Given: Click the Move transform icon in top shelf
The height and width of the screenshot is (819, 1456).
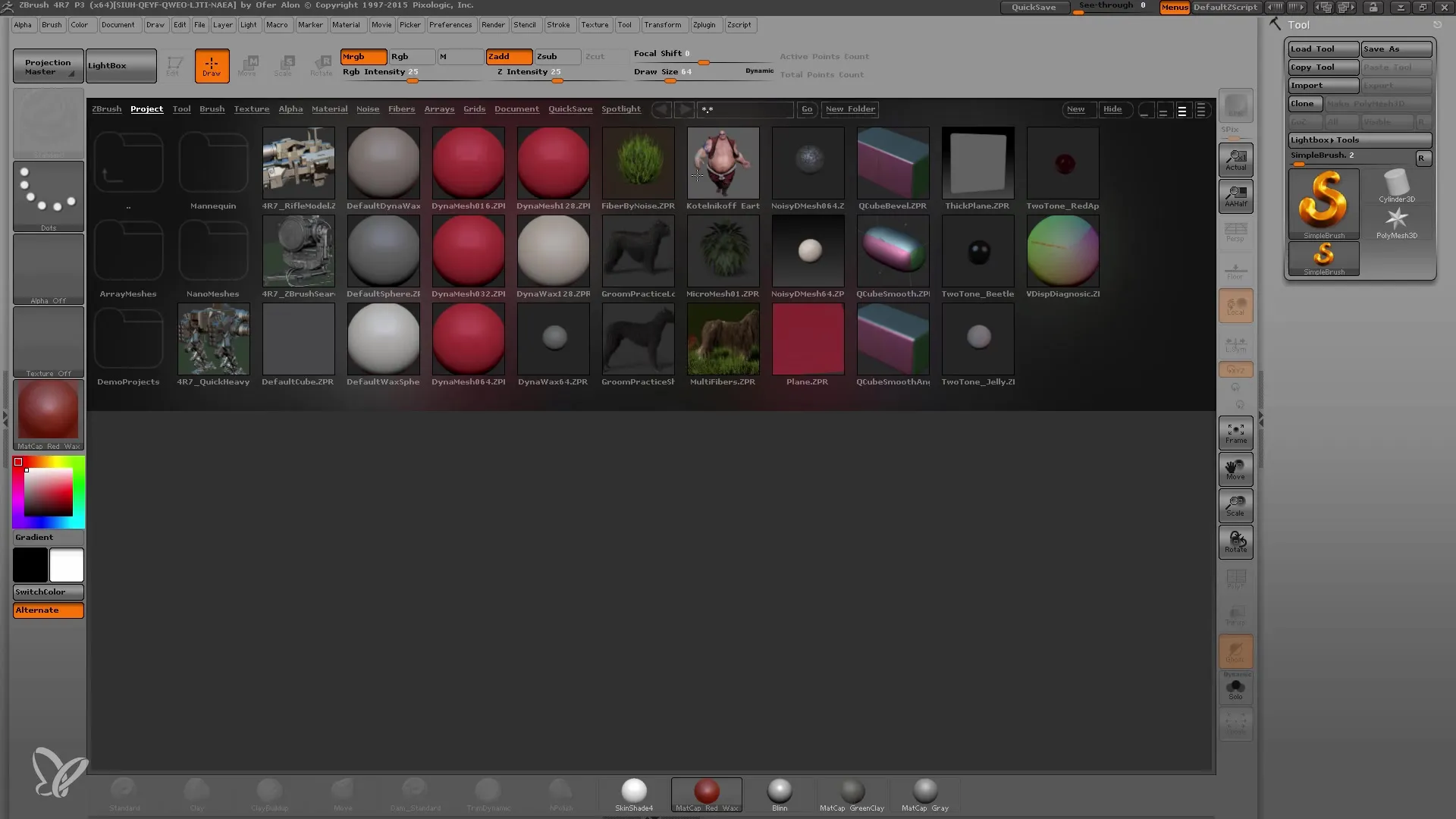Looking at the screenshot, I should coord(247,66).
